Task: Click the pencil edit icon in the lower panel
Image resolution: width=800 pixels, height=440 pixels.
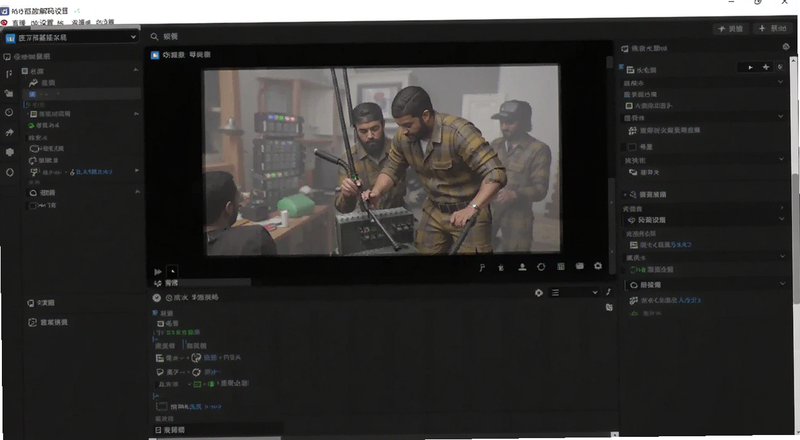Action: coord(608,292)
